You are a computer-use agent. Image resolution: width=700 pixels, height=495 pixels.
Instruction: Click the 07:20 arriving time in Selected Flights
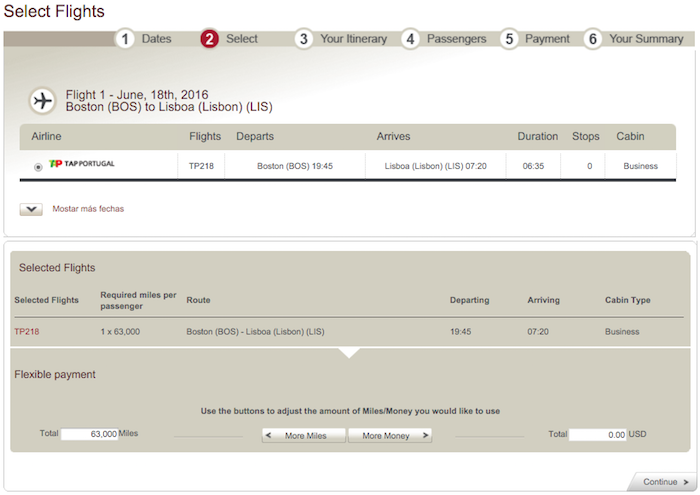pyautogui.click(x=538, y=332)
